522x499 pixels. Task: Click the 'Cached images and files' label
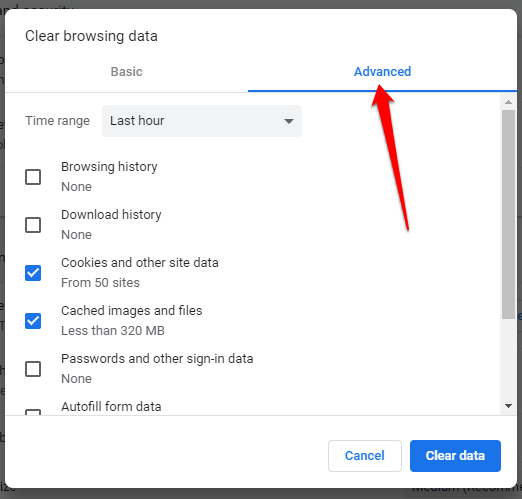coord(132,311)
